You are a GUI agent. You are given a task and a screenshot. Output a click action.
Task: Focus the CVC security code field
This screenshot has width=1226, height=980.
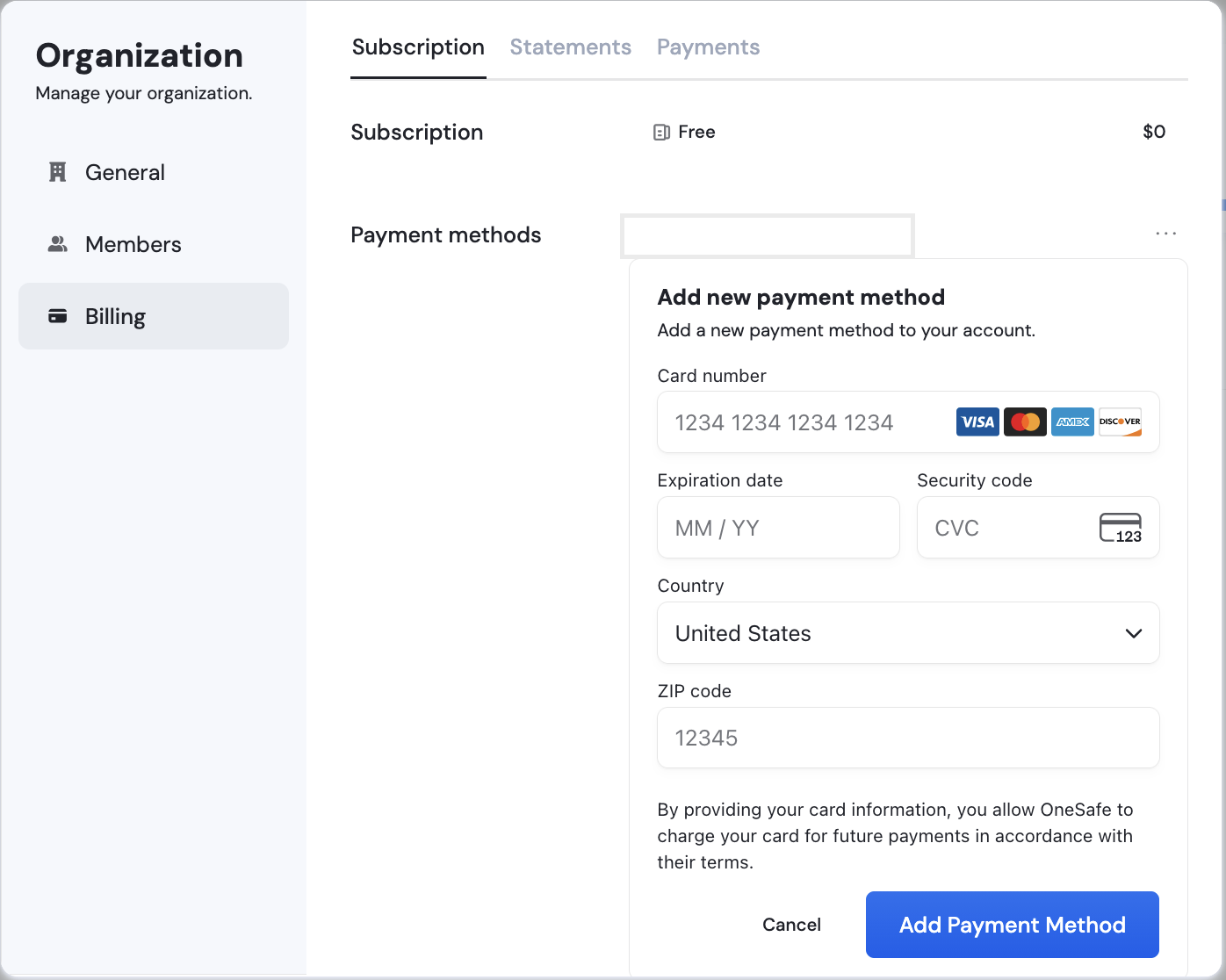(x=1038, y=528)
